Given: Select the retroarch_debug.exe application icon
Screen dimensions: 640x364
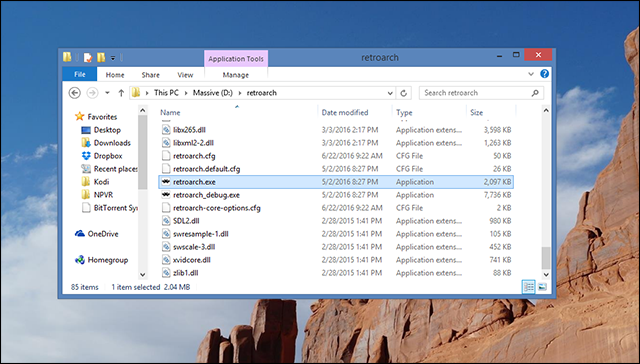Looking at the screenshot, I should coord(166,195).
